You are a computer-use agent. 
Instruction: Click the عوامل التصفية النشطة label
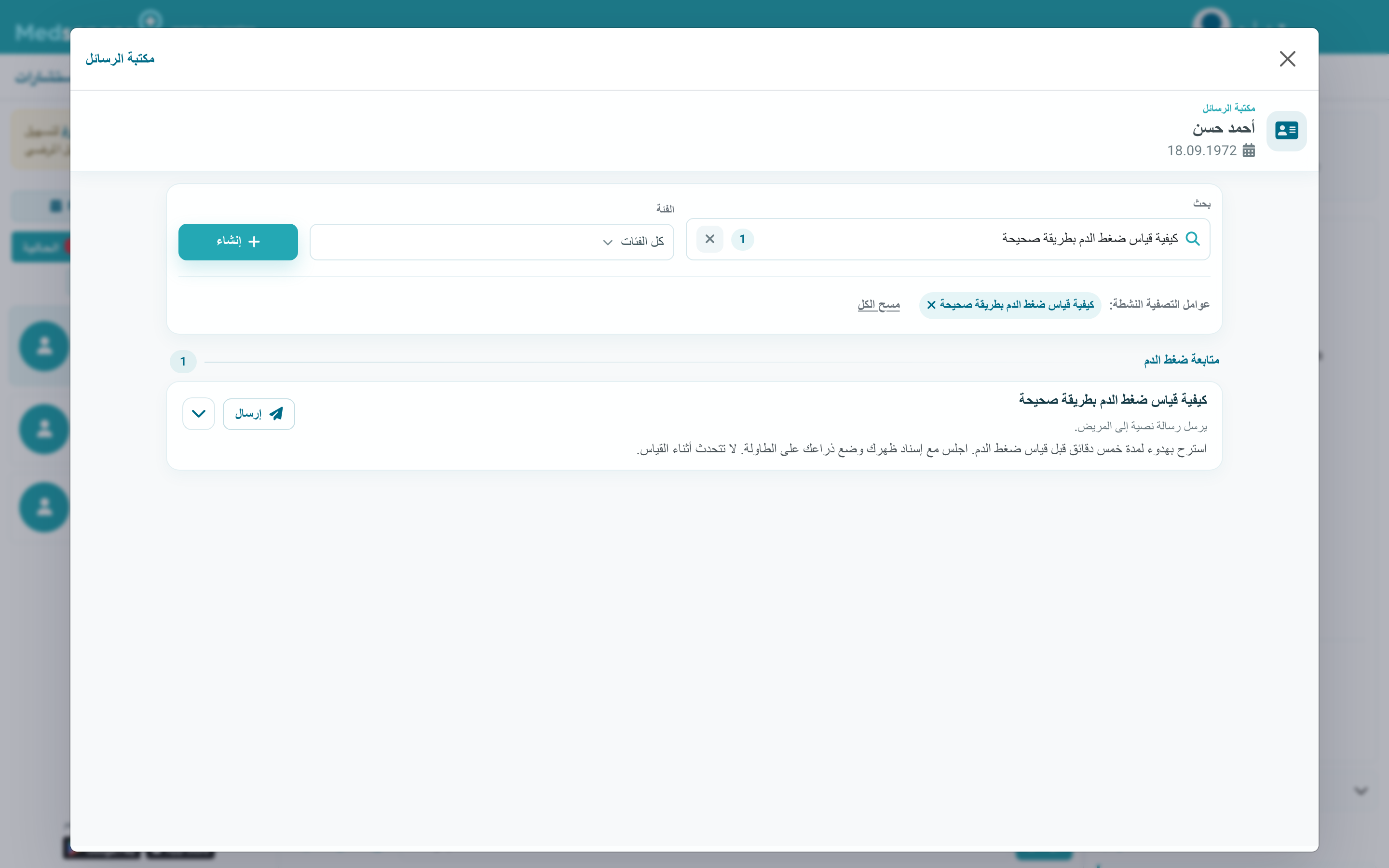[1159, 304]
